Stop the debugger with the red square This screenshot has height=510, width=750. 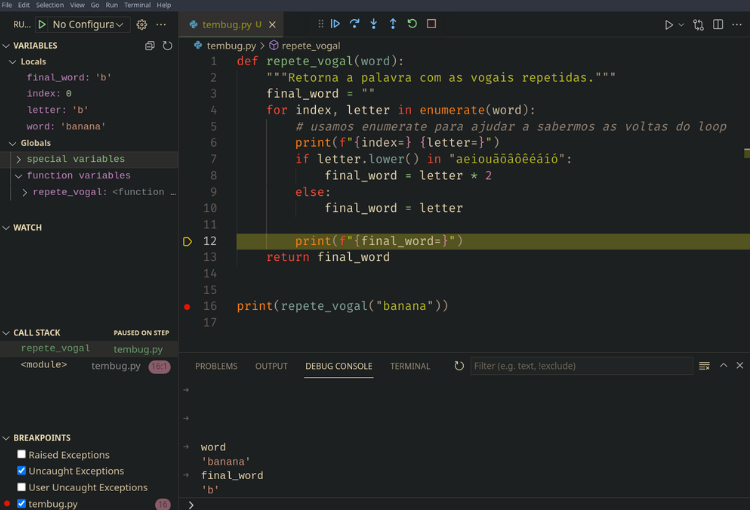pos(431,24)
